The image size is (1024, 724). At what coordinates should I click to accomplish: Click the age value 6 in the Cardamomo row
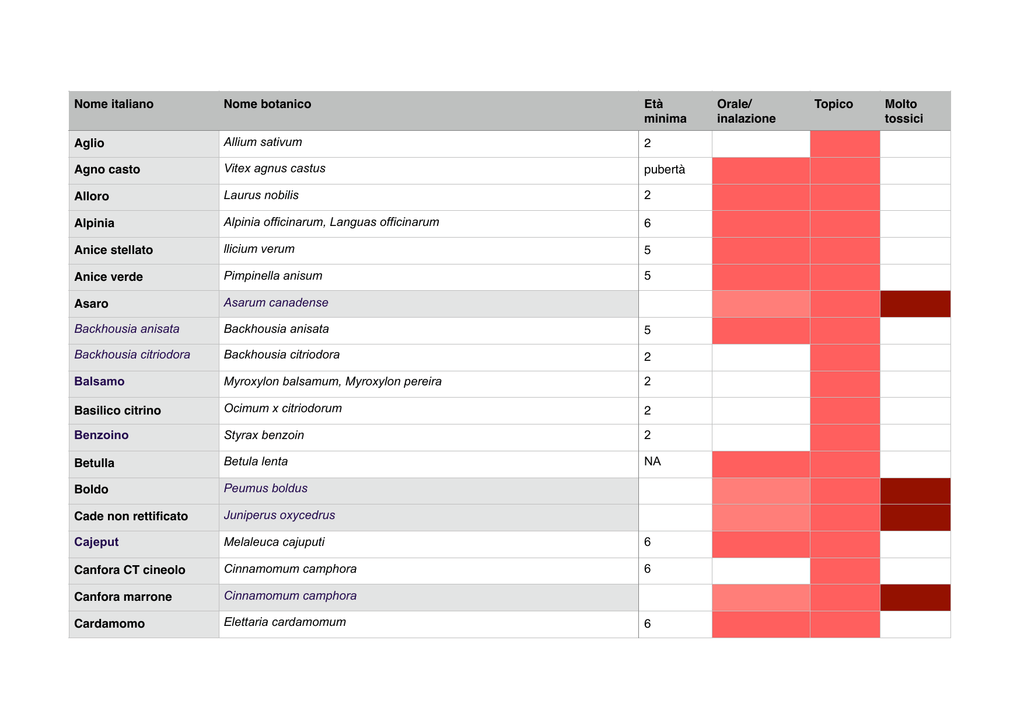647,623
